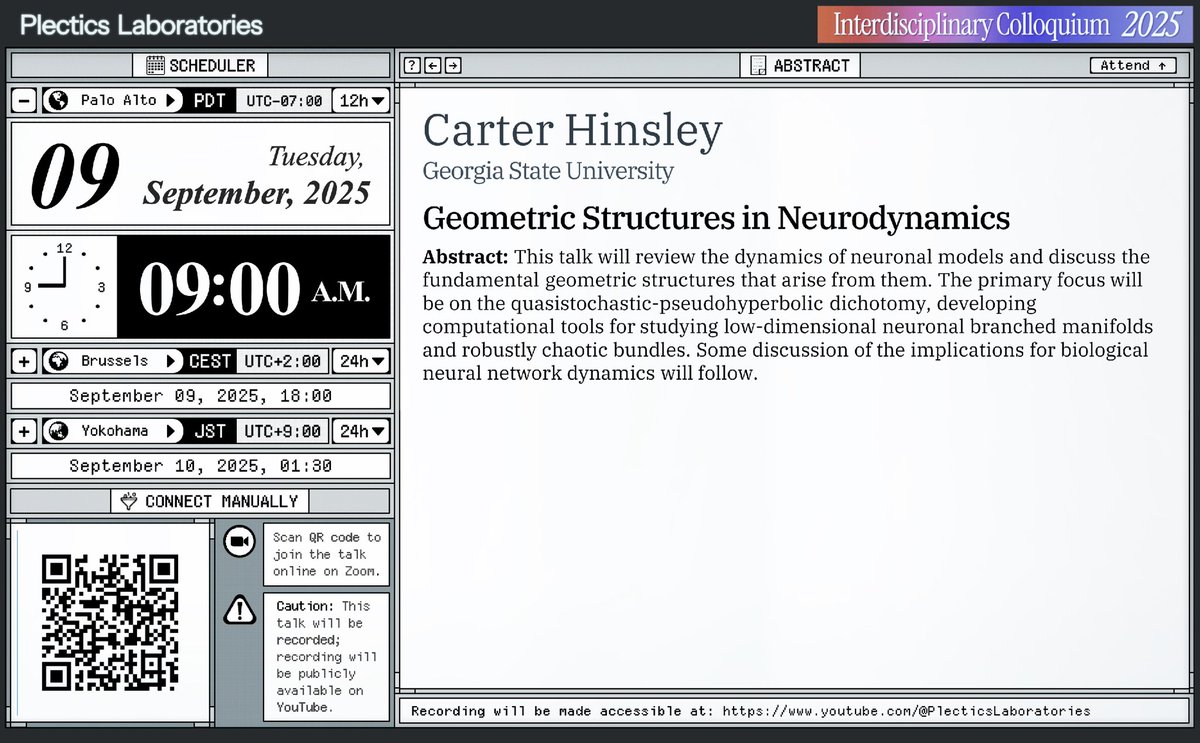This screenshot has width=1200, height=743.
Task: Click the Plectics Laboratories title
Action: click(141, 25)
